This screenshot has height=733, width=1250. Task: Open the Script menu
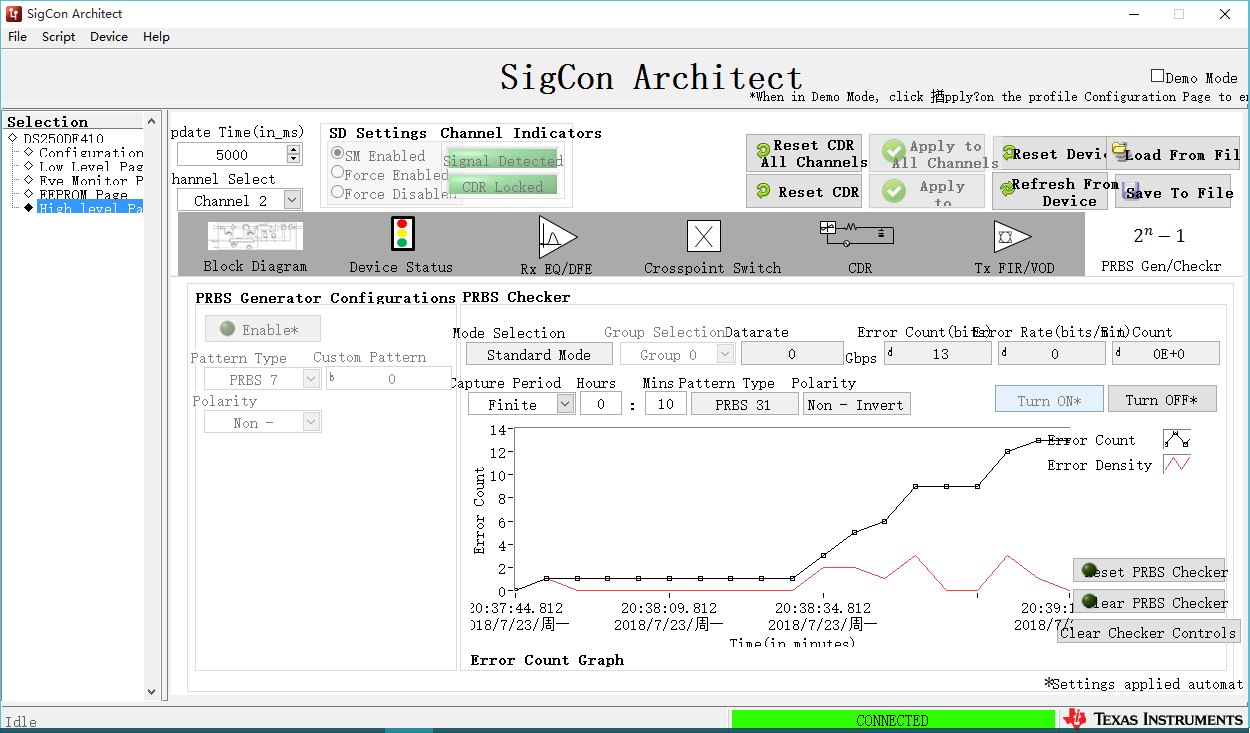(x=58, y=37)
